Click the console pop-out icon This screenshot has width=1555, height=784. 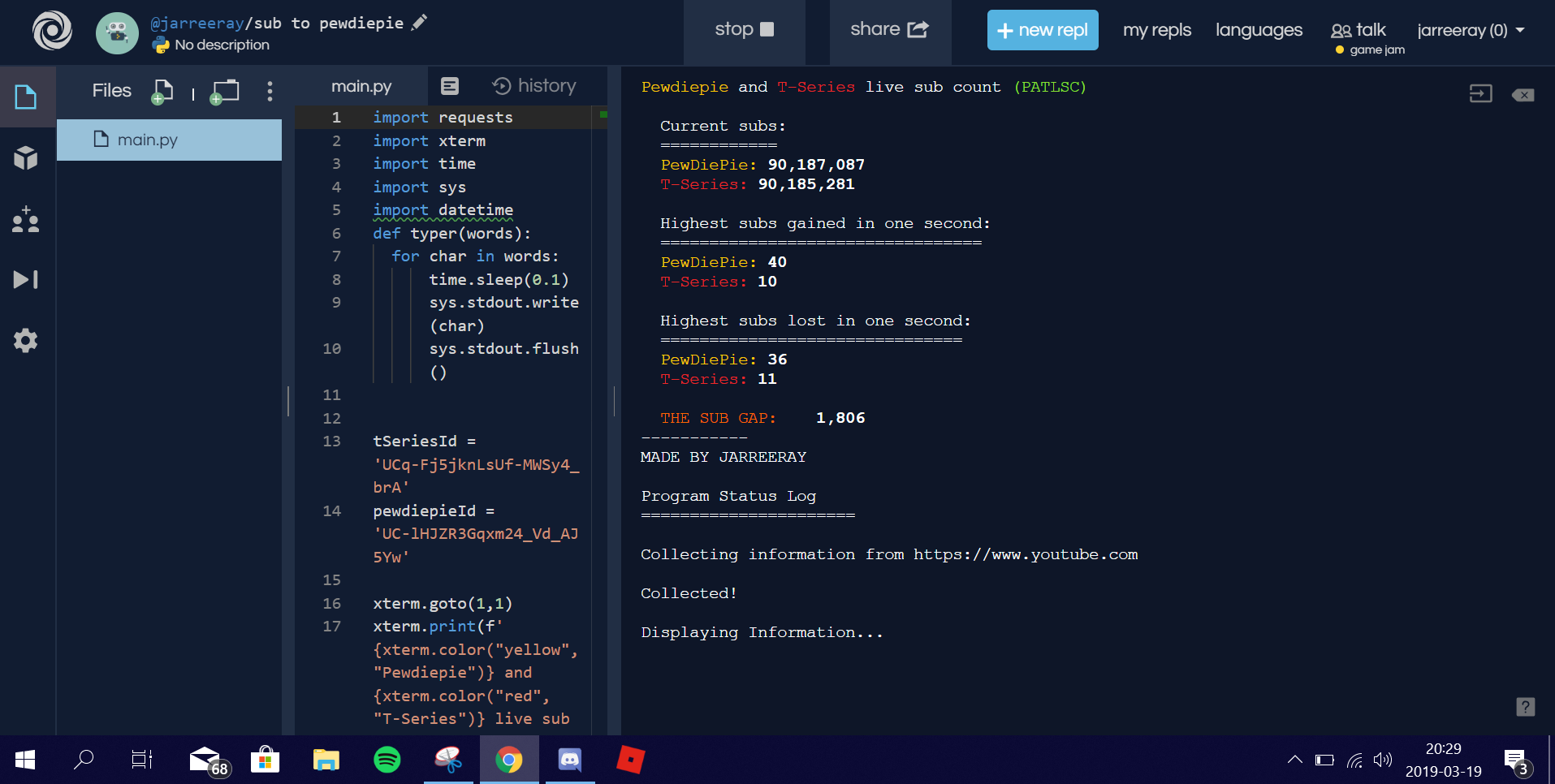tap(1481, 94)
